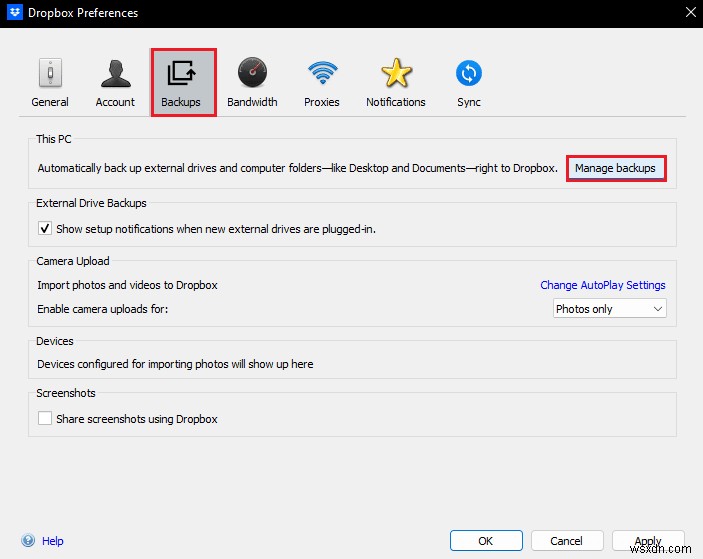This screenshot has width=703, height=559.
Task: Click the Help link
Action: (52, 541)
